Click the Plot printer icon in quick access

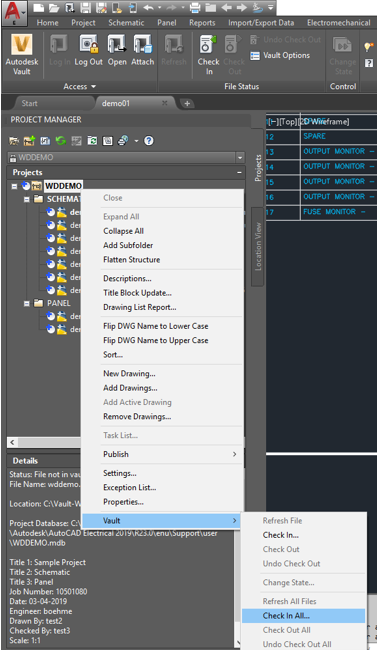[x=195, y=7]
